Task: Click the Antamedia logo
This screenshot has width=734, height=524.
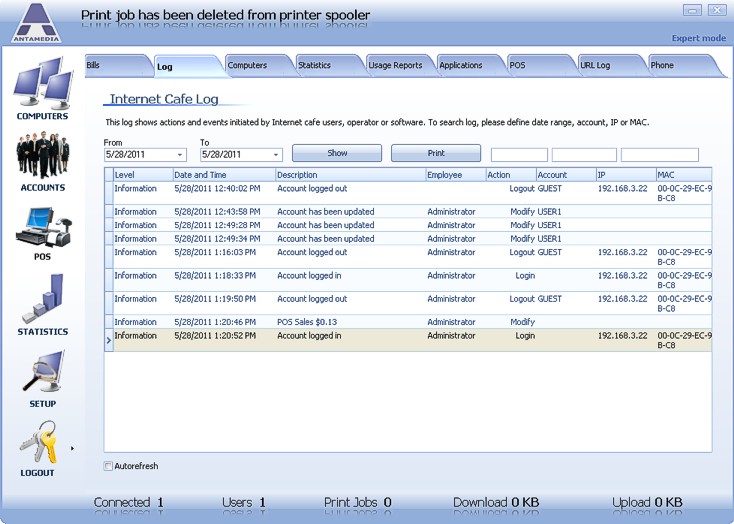Action: click(x=37, y=23)
